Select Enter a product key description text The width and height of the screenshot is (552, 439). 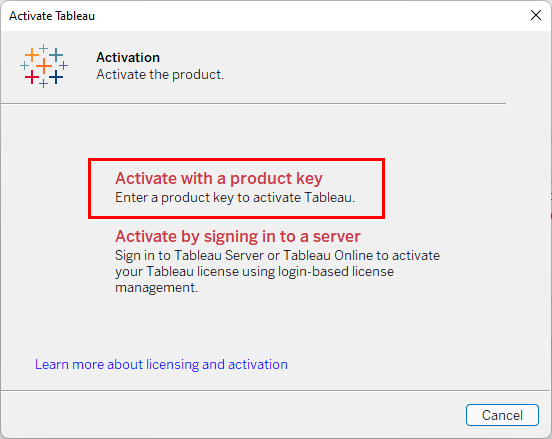[x=235, y=197]
